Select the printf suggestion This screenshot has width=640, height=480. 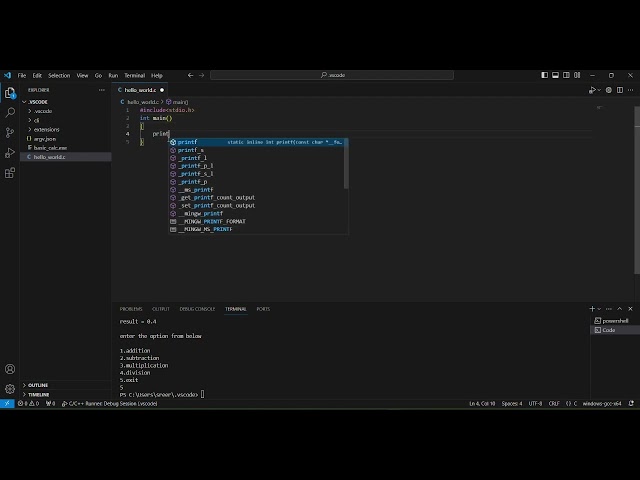(x=258, y=142)
